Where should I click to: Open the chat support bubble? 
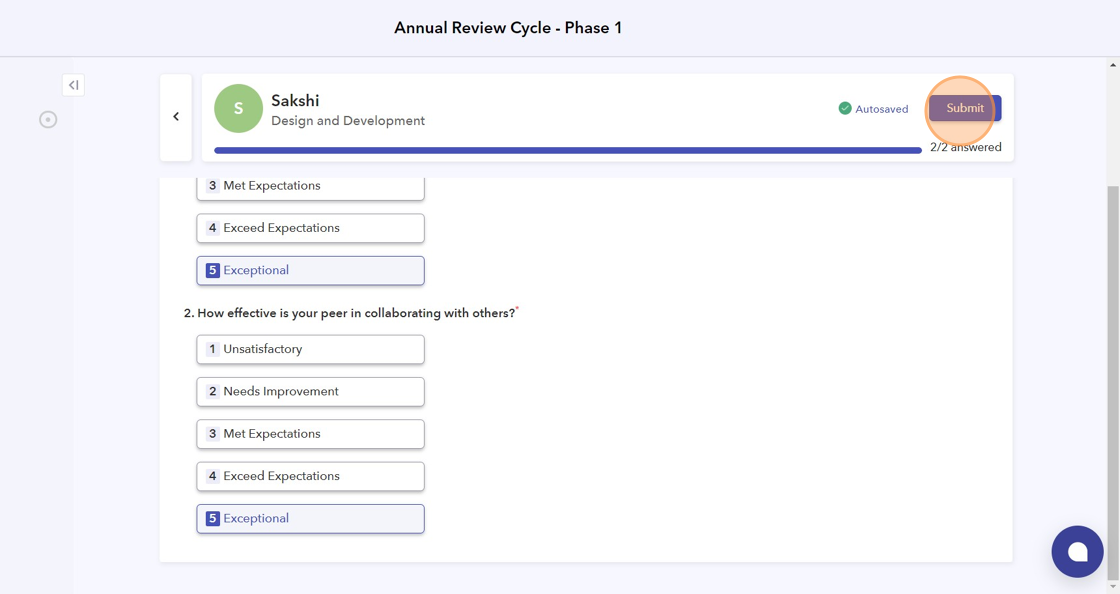1077,551
